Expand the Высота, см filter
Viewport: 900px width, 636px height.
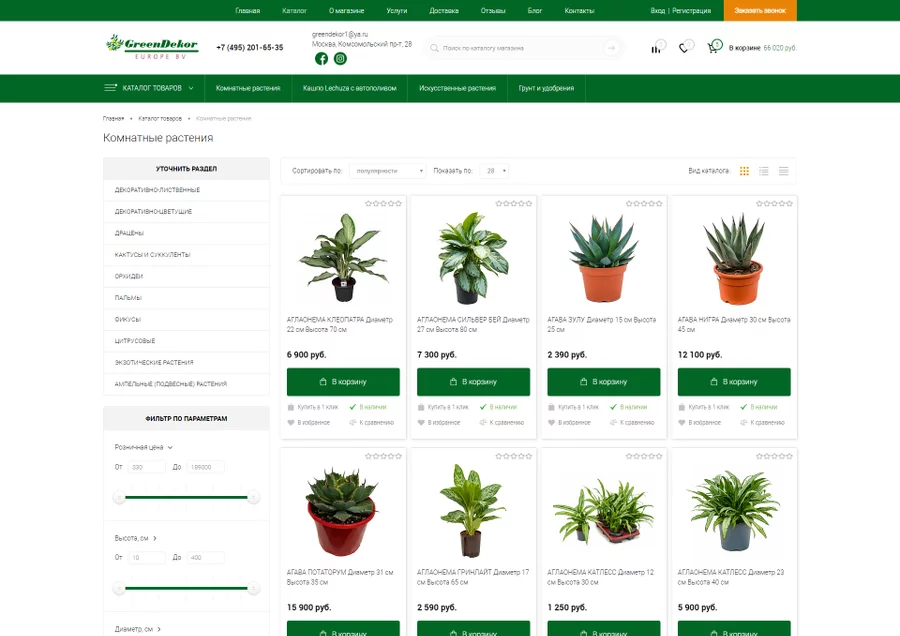pos(135,538)
